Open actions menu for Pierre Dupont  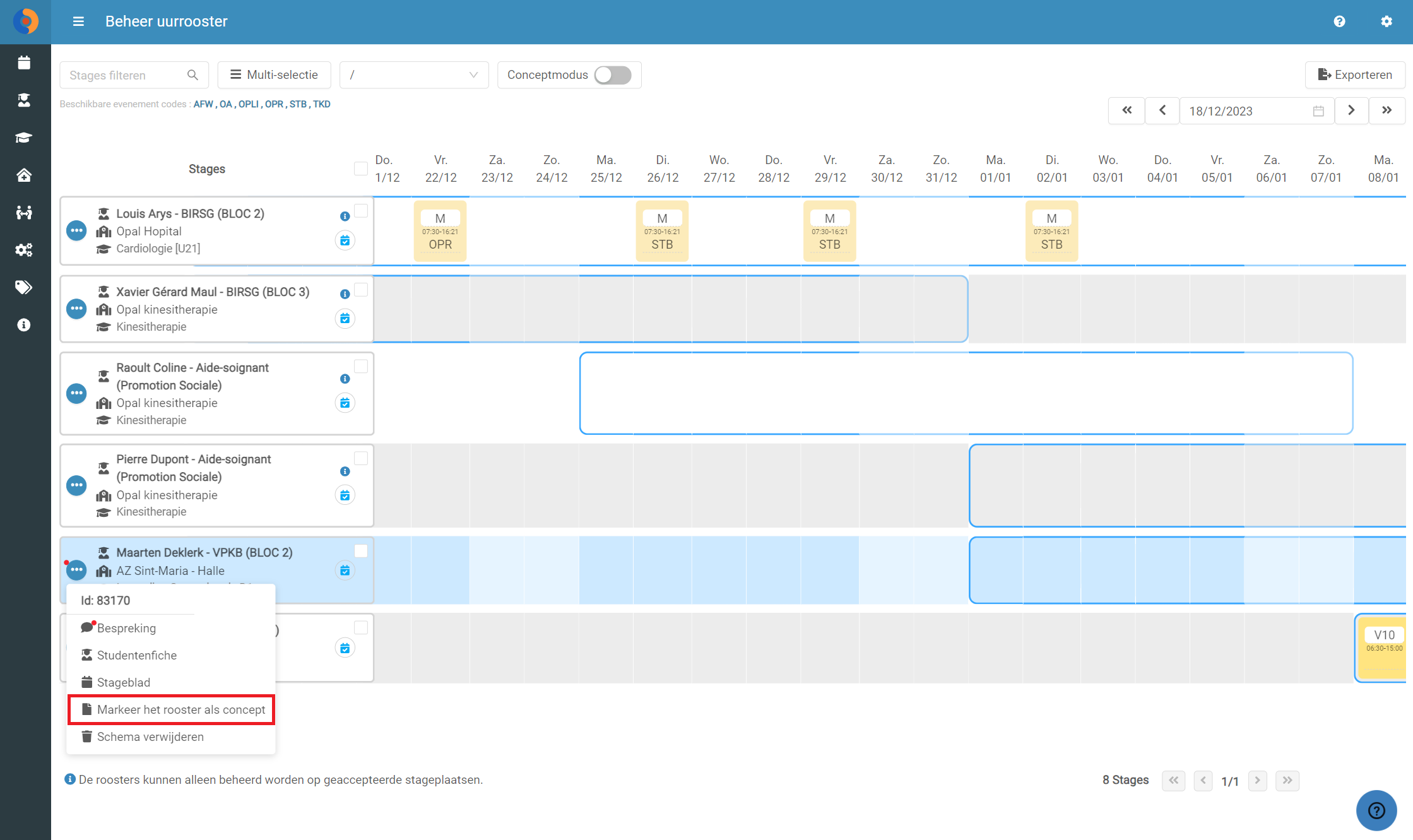(76, 485)
